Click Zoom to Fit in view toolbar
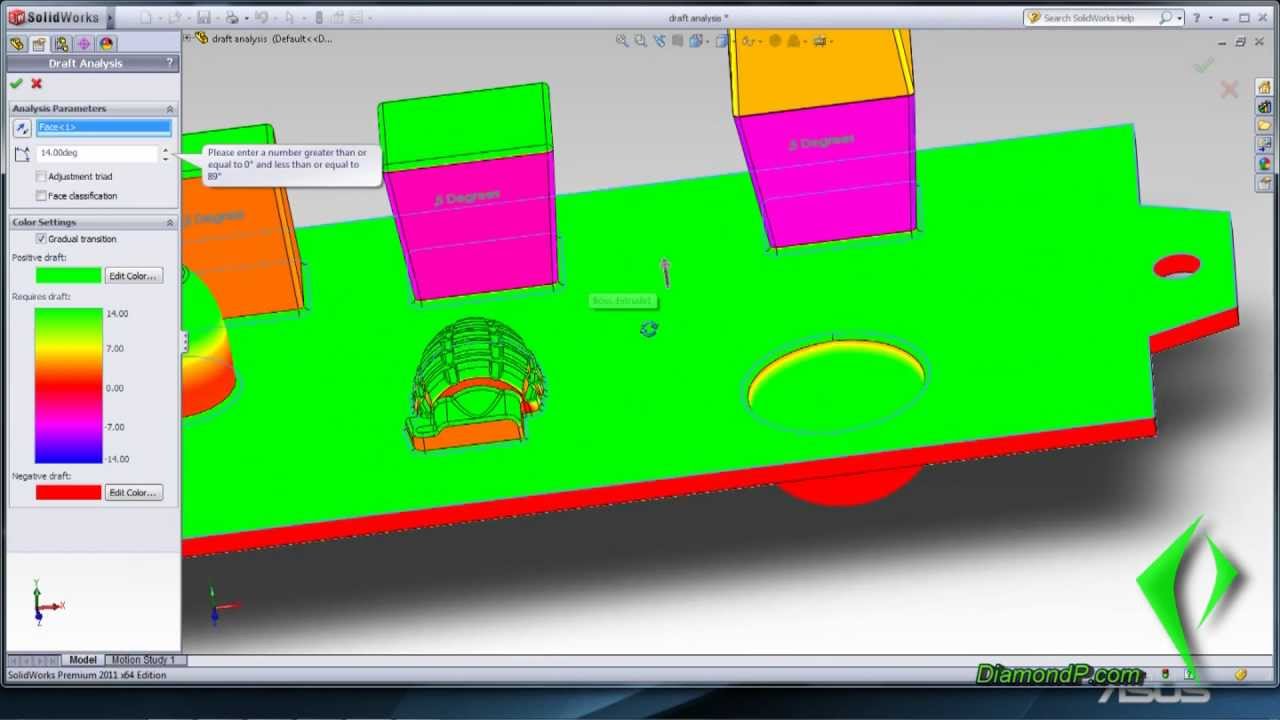The width and height of the screenshot is (1280, 720). (622, 41)
